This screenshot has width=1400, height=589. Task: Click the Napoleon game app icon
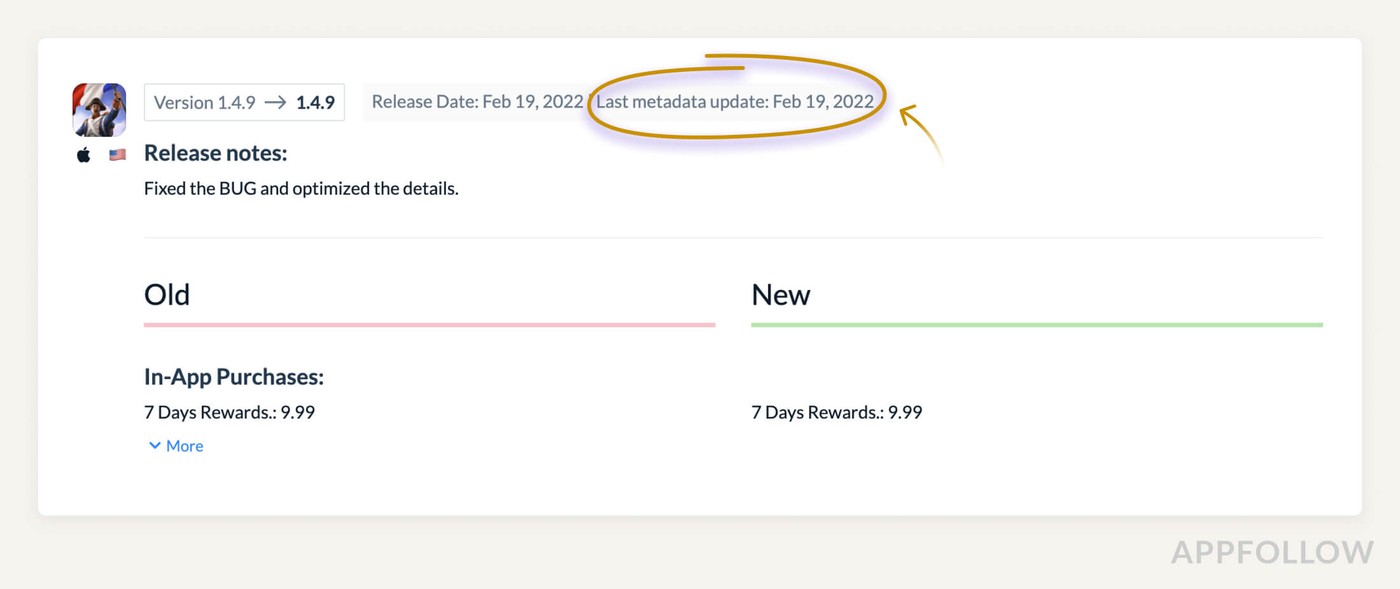[x=99, y=109]
